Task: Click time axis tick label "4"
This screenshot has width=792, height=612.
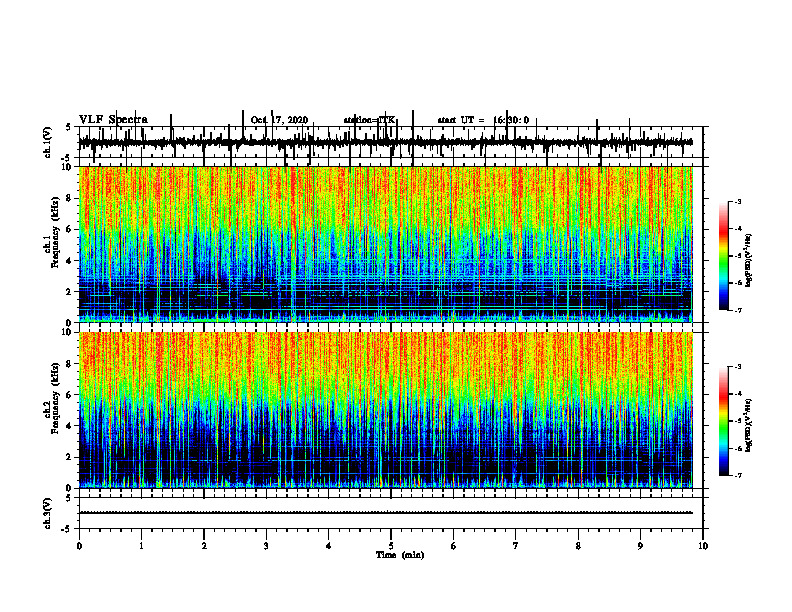Action: coord(329,546)
